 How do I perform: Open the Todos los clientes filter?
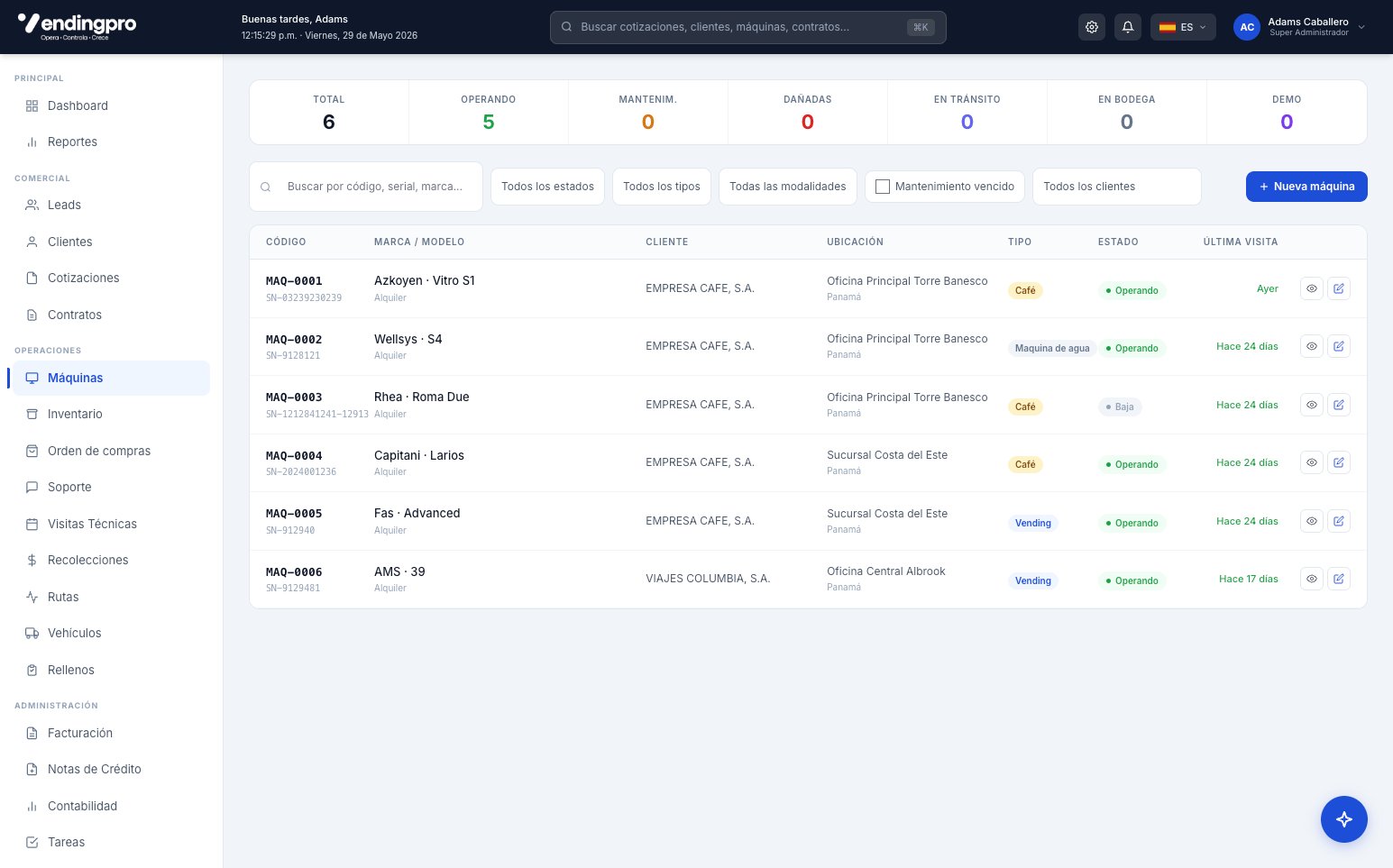[x=1116, y=187]
